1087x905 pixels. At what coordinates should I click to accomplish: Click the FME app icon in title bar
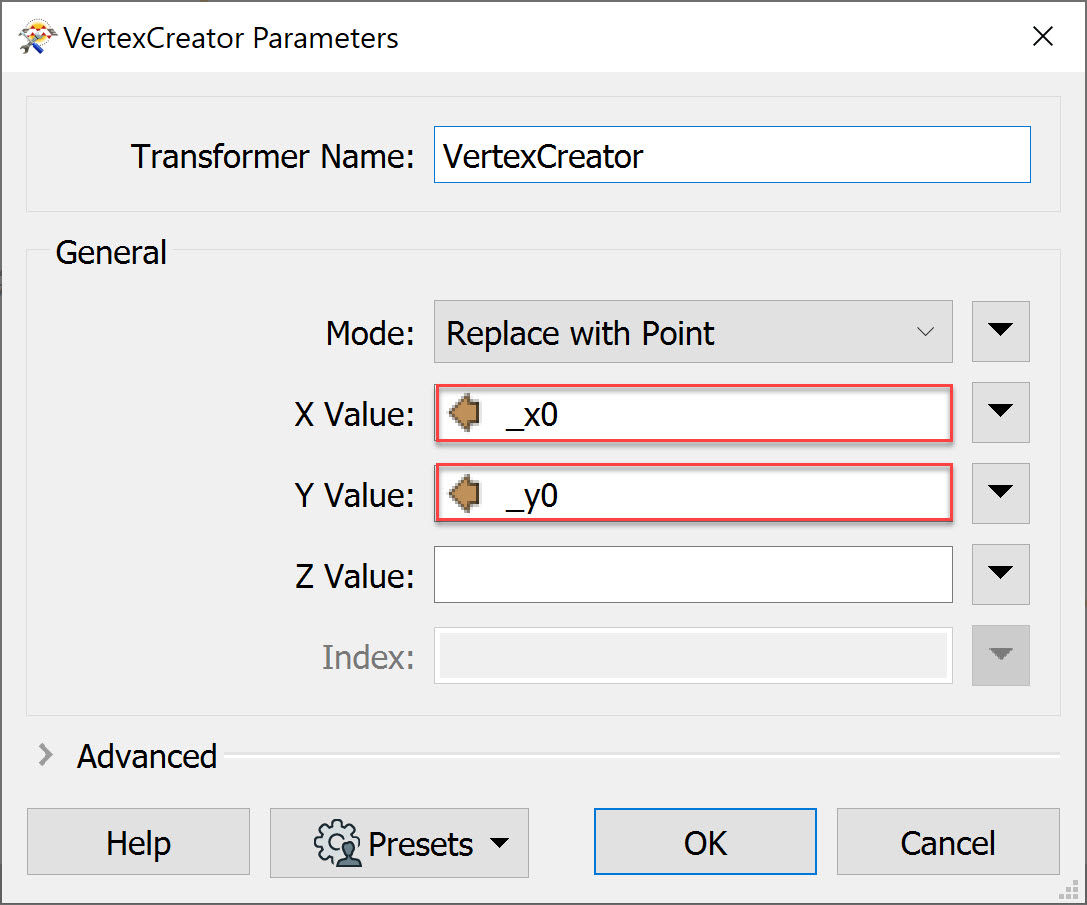click(37, 37)
